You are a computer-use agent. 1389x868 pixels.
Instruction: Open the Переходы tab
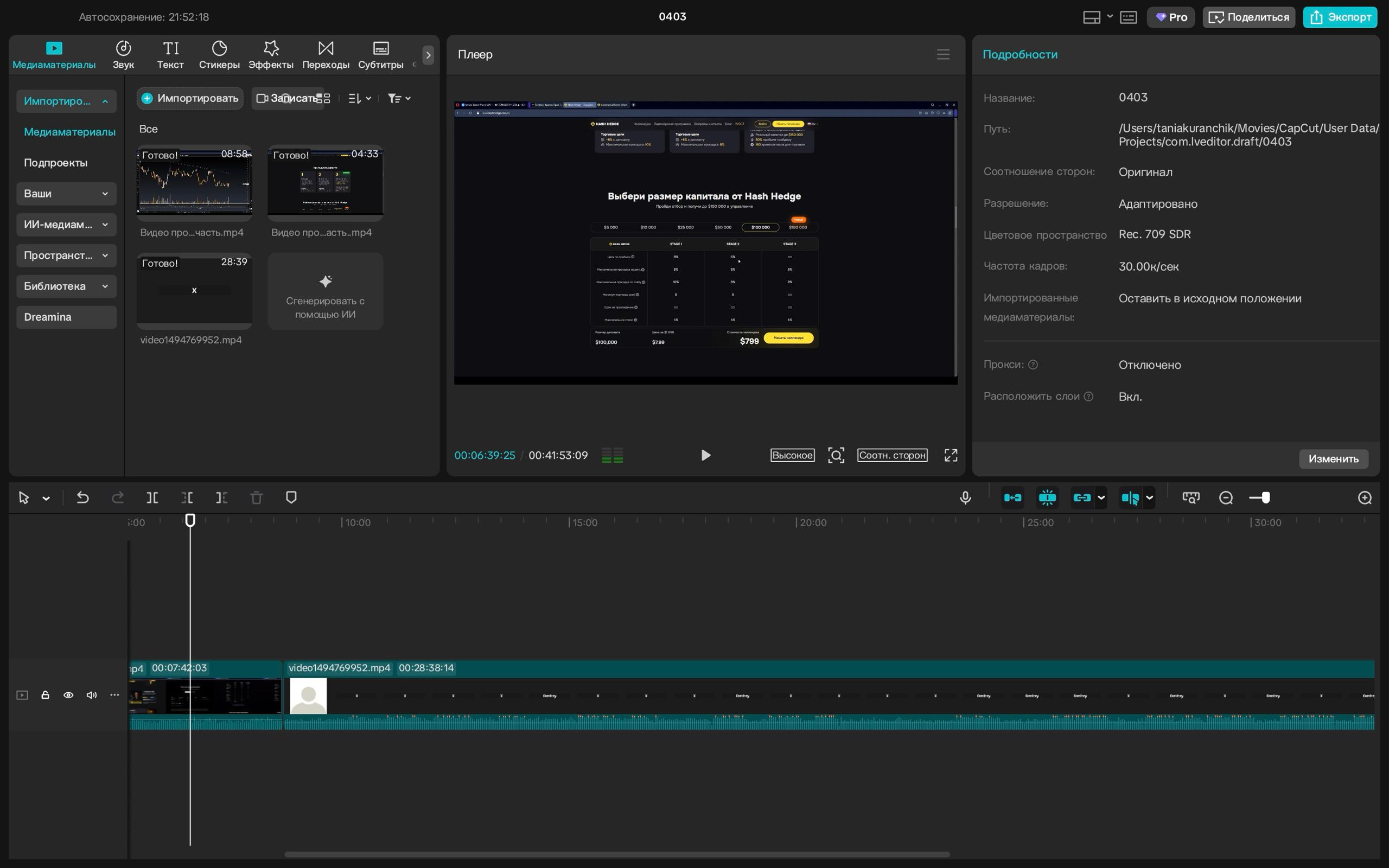(x=326, y=55)
